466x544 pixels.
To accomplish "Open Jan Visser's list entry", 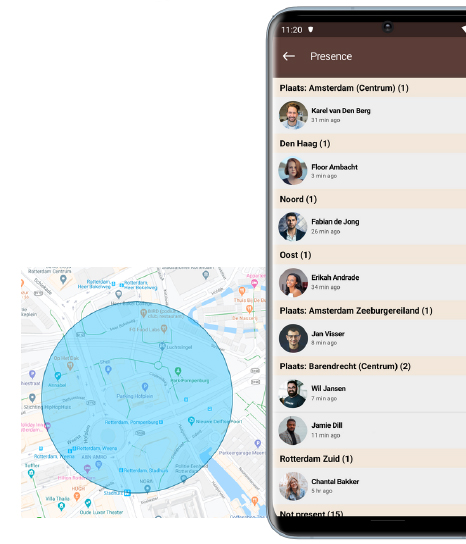I will [x=370, y=338].
